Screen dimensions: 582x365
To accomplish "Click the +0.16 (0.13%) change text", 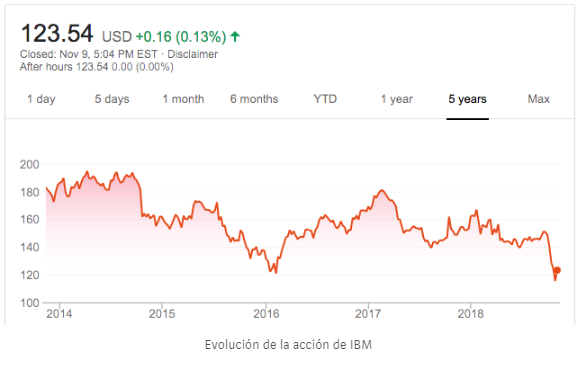I will 181,37.
